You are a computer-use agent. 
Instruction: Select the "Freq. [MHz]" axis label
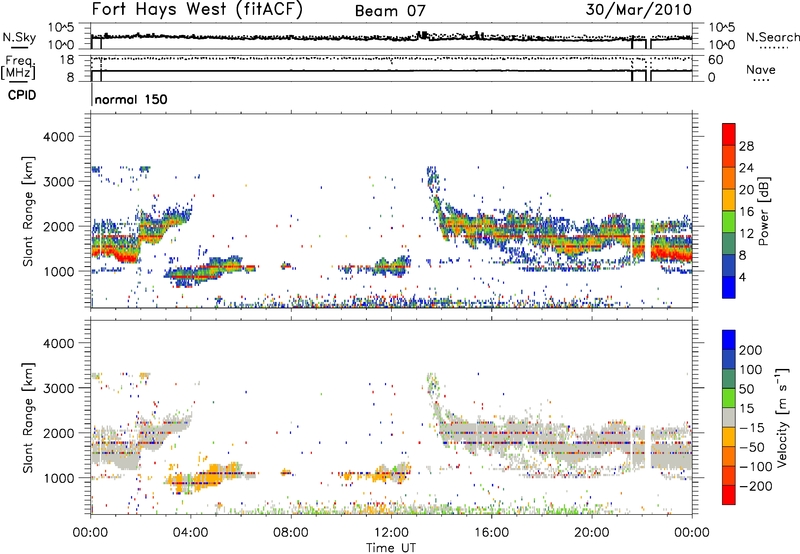(18, 67)
